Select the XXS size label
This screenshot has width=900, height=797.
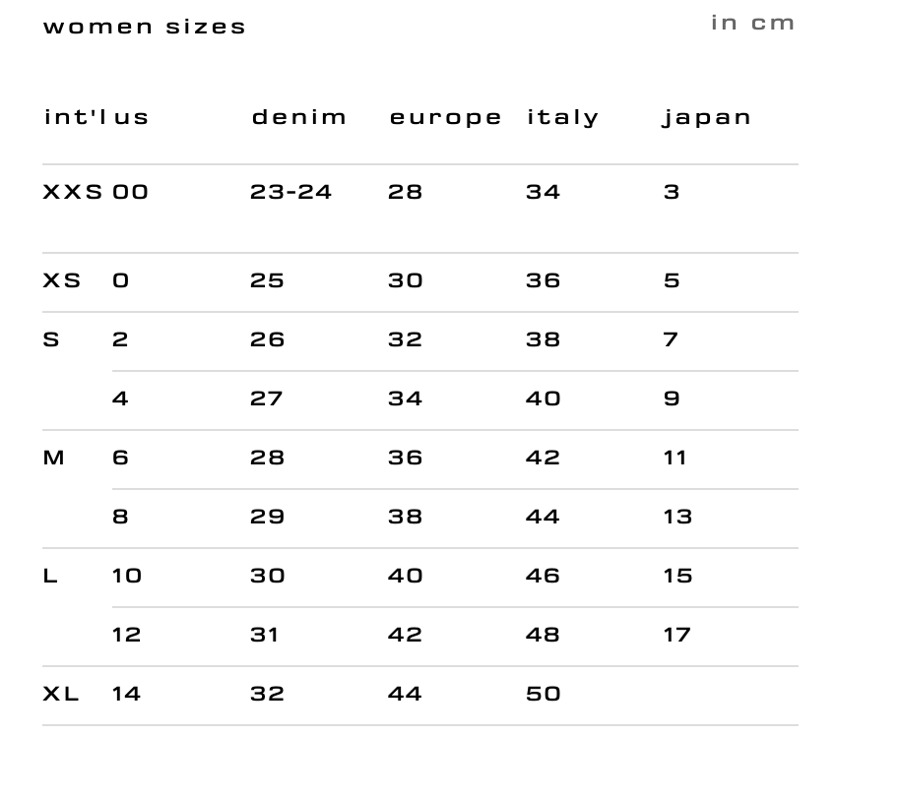[72, 192]
